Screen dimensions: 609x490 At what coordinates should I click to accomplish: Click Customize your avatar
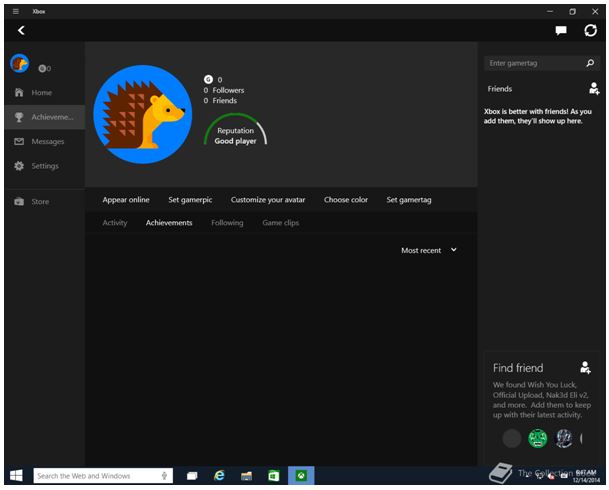[x=268, y=200]
